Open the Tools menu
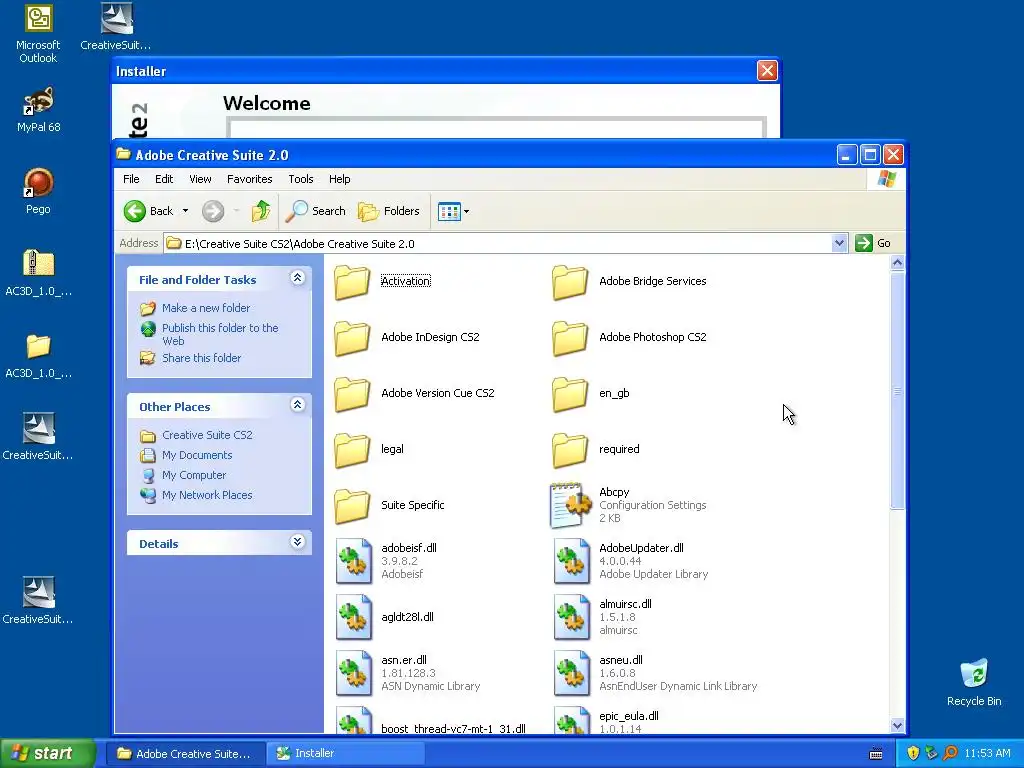 click(301, 179)
